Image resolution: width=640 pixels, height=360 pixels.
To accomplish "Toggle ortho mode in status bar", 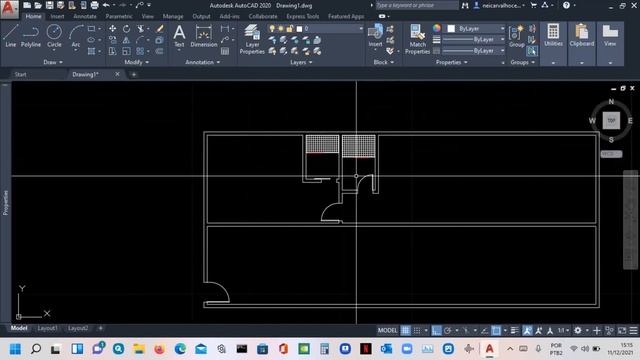I will (436, 330).
